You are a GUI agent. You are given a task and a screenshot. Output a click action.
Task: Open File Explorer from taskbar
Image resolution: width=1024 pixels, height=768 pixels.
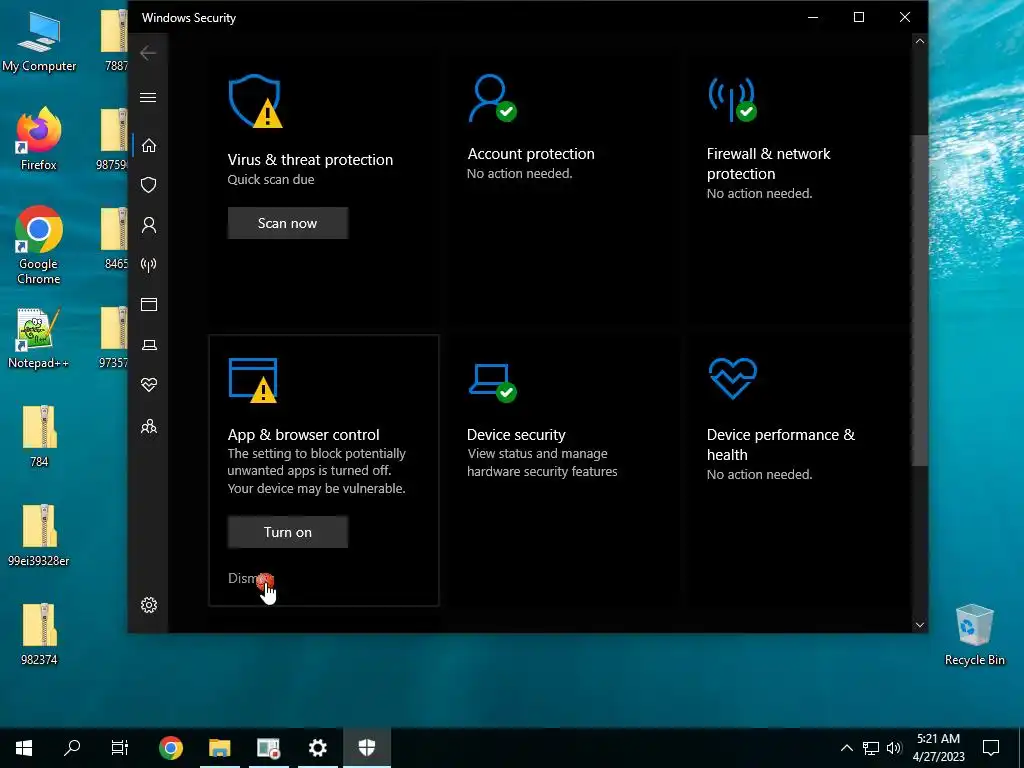point(219,748)
